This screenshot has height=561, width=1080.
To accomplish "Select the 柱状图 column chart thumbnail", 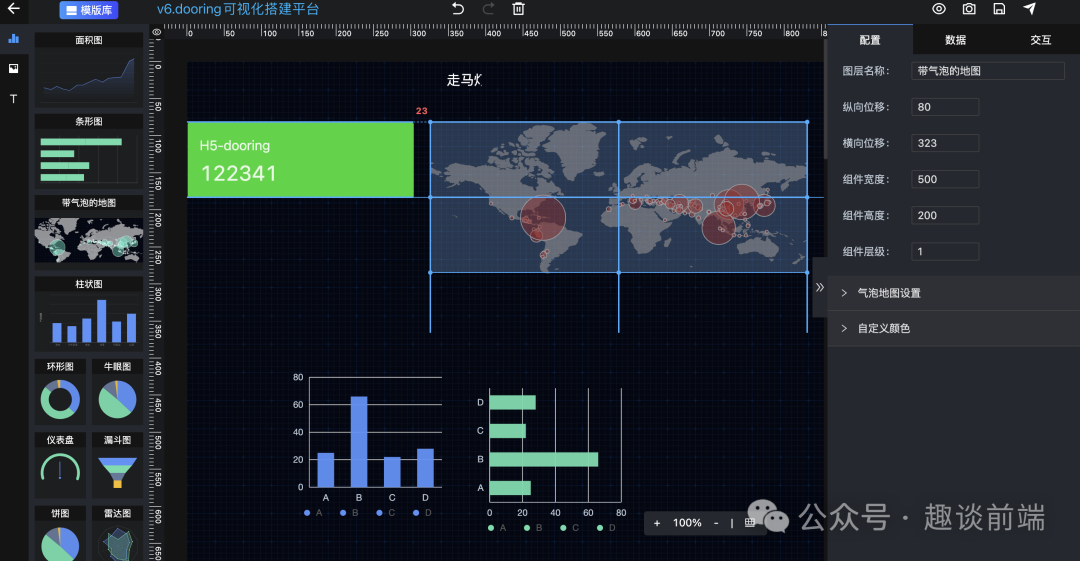I will [89, 314].
